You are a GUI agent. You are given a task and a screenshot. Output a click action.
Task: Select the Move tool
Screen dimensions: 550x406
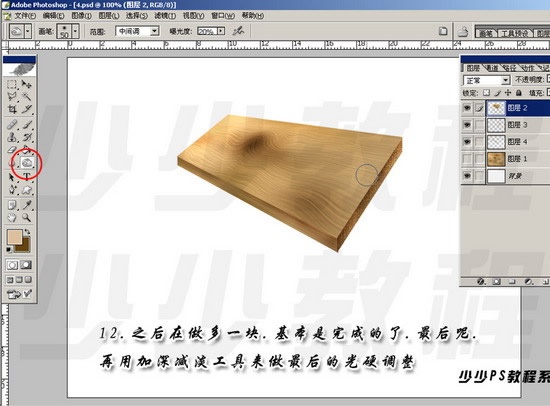point(26,84)
